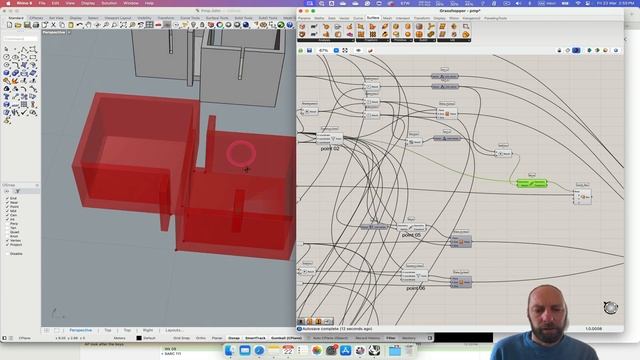The width and height of the screenshot is (640, 360).
Task: Click the Copy icon in Rhino toolbar
Action: pyautogui.click(x=62, y=25)
